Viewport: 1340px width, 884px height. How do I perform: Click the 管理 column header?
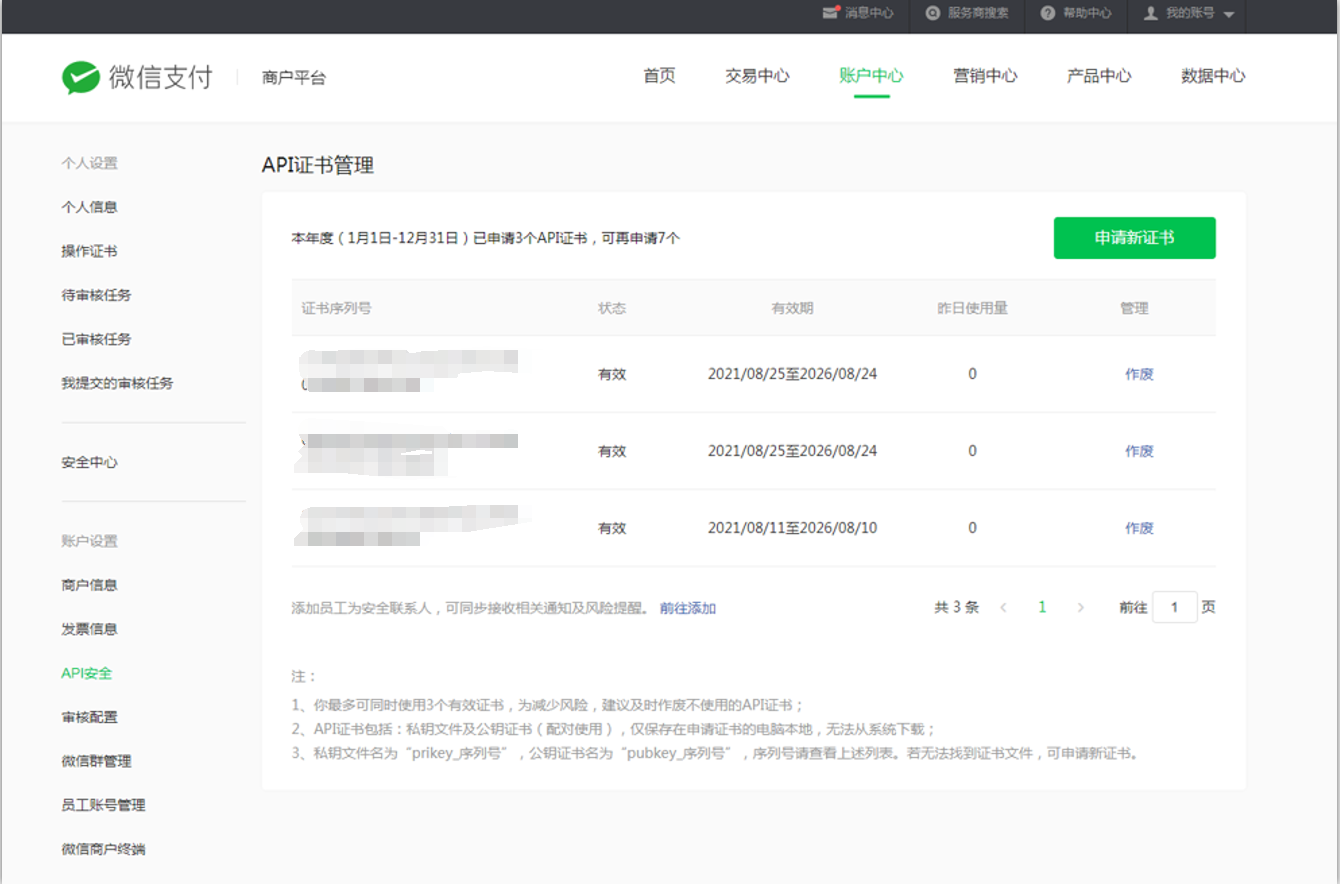(x=1134, y=308)
